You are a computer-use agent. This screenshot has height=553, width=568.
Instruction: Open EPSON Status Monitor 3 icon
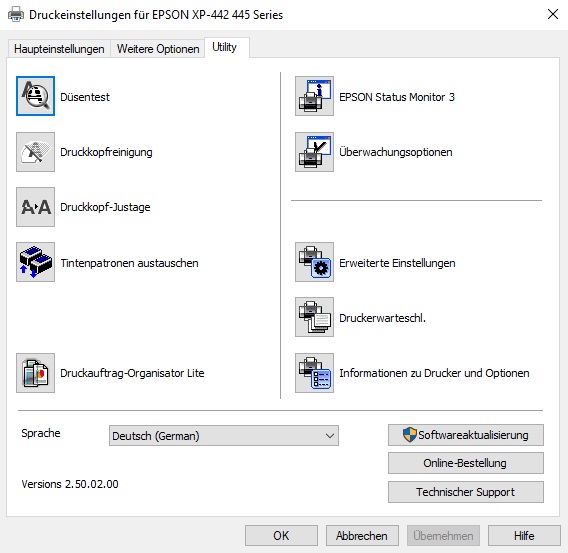coord(314,96)
